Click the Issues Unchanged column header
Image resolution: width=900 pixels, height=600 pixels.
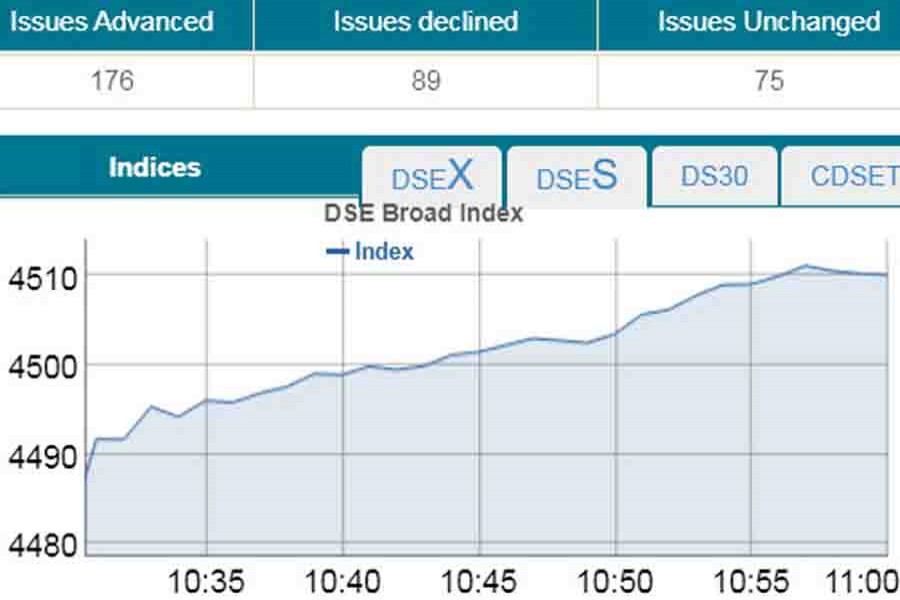768,22
